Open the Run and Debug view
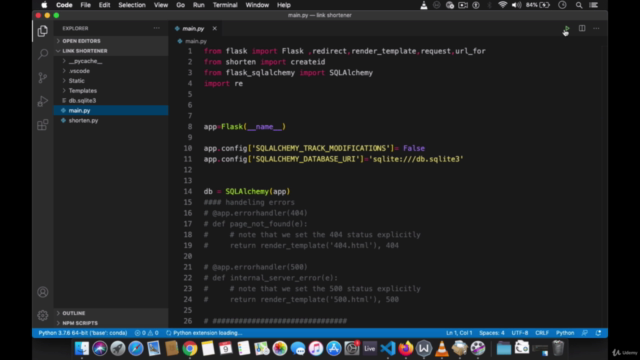This screenshot has height=360, width=640. tap(42, 101)
